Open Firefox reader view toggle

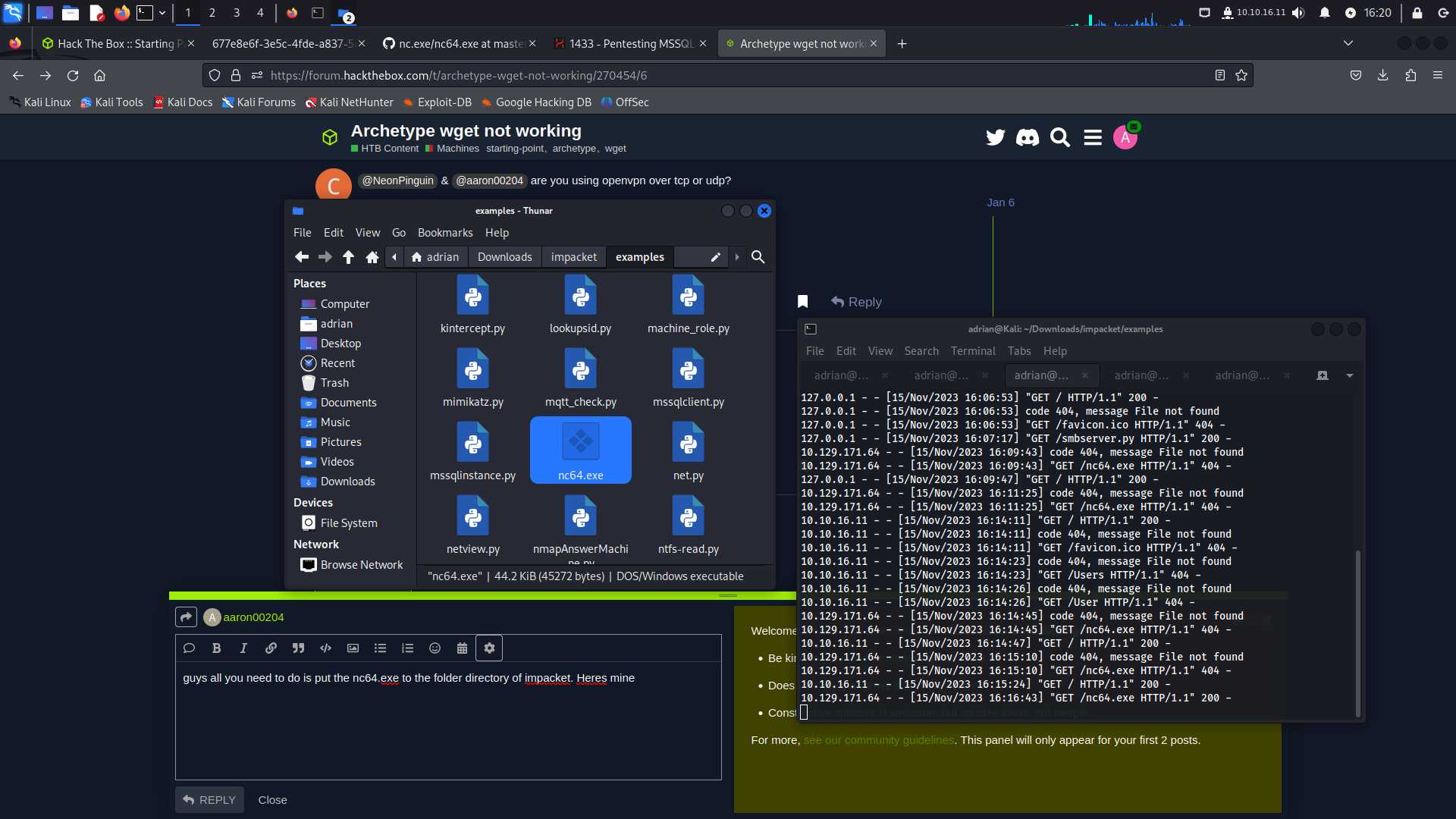point(1219,75)
